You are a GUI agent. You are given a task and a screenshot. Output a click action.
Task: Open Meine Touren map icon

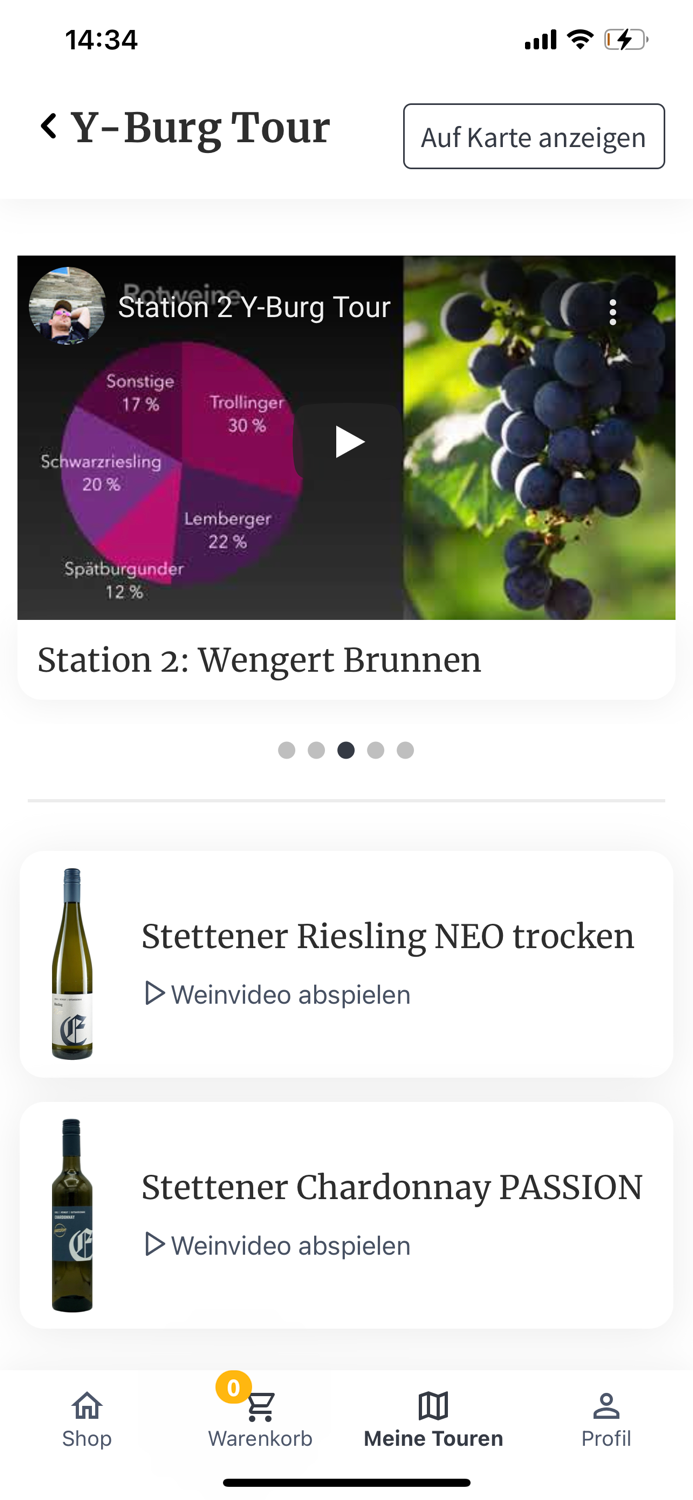434,1404
